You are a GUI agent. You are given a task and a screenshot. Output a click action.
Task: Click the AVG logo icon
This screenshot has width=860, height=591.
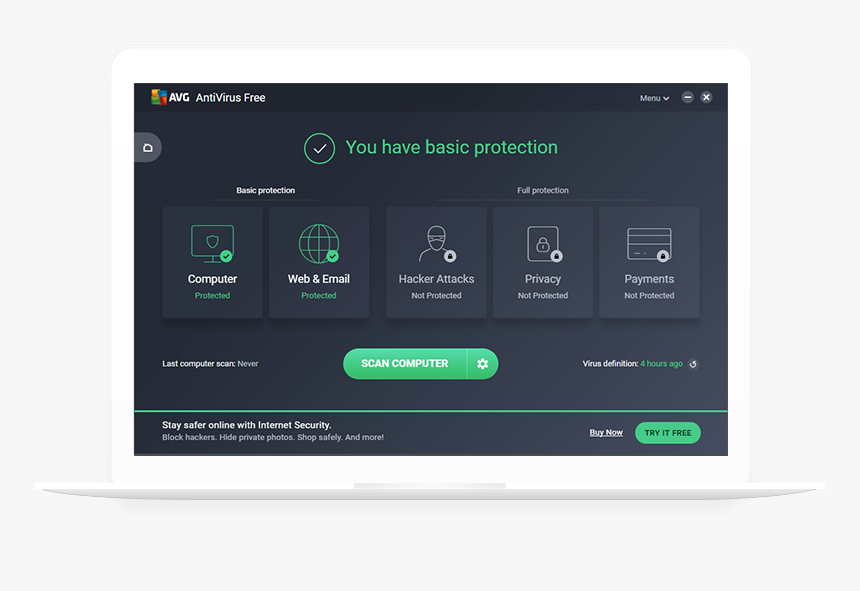(159, 97)
